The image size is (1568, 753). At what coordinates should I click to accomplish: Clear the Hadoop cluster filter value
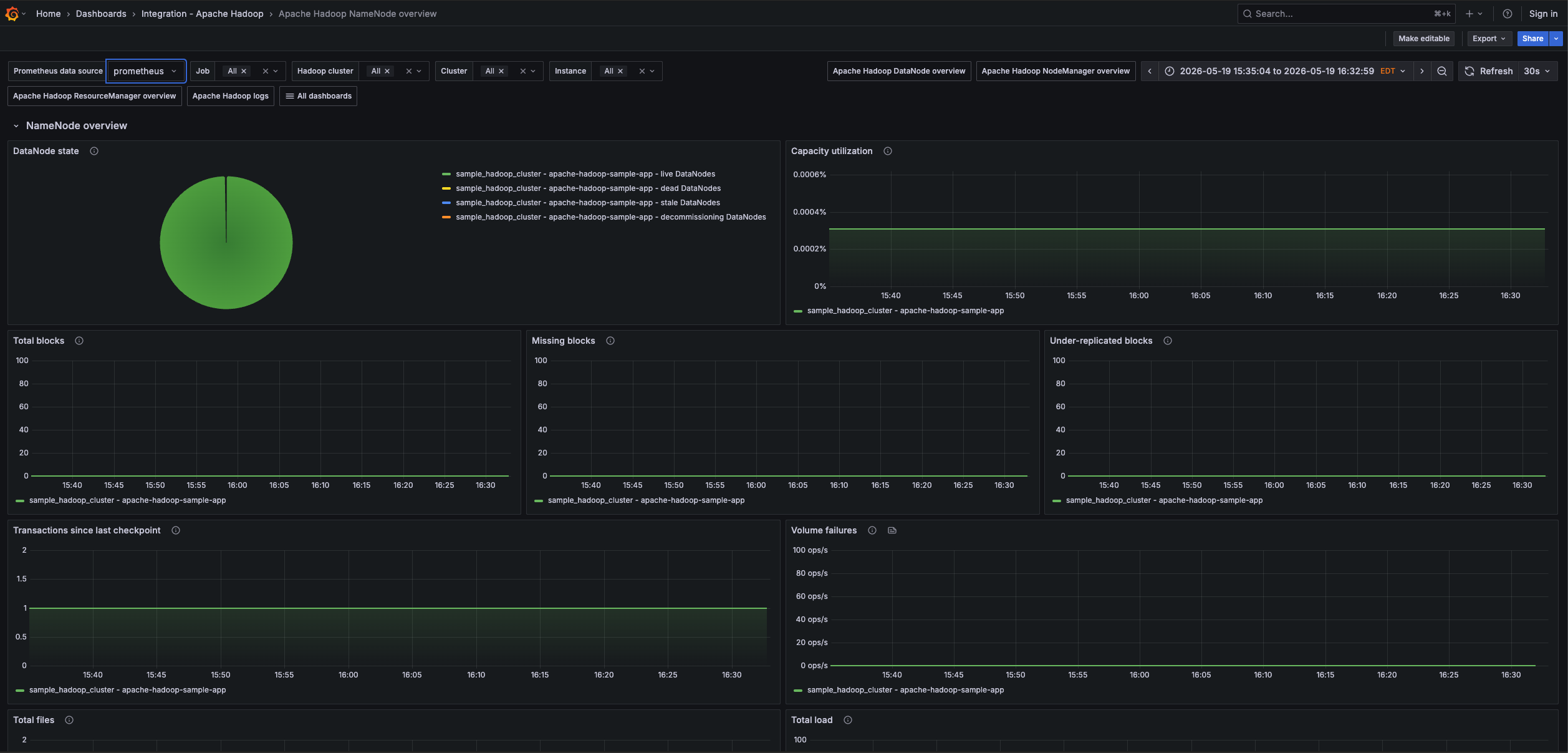(408, 71)
